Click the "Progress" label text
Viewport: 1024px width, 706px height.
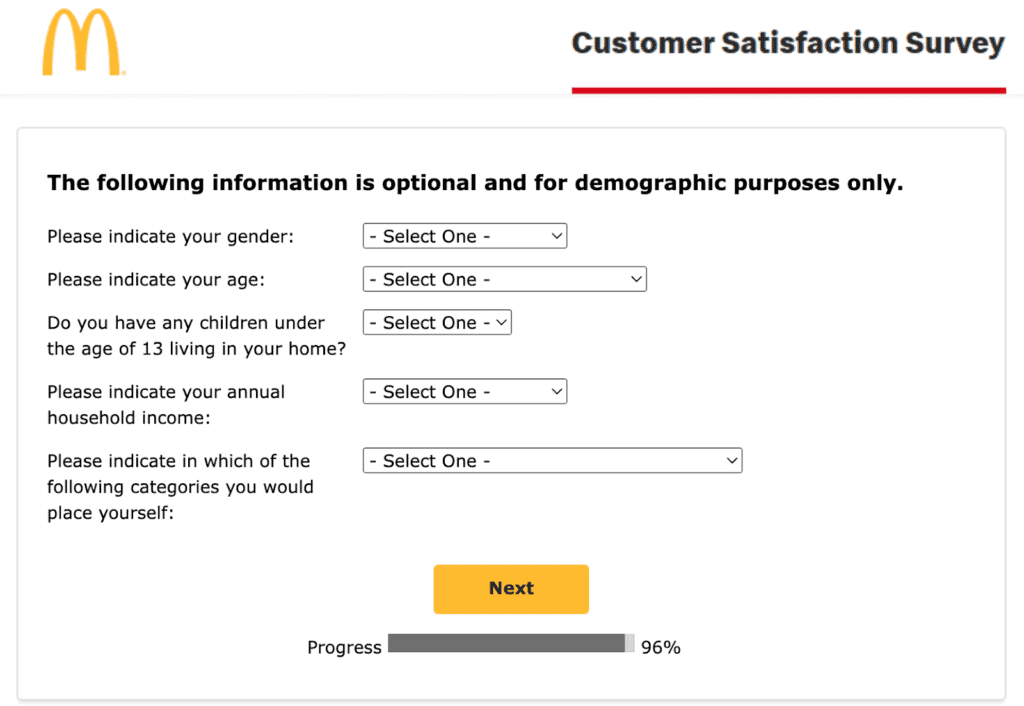tap(344, 648)
